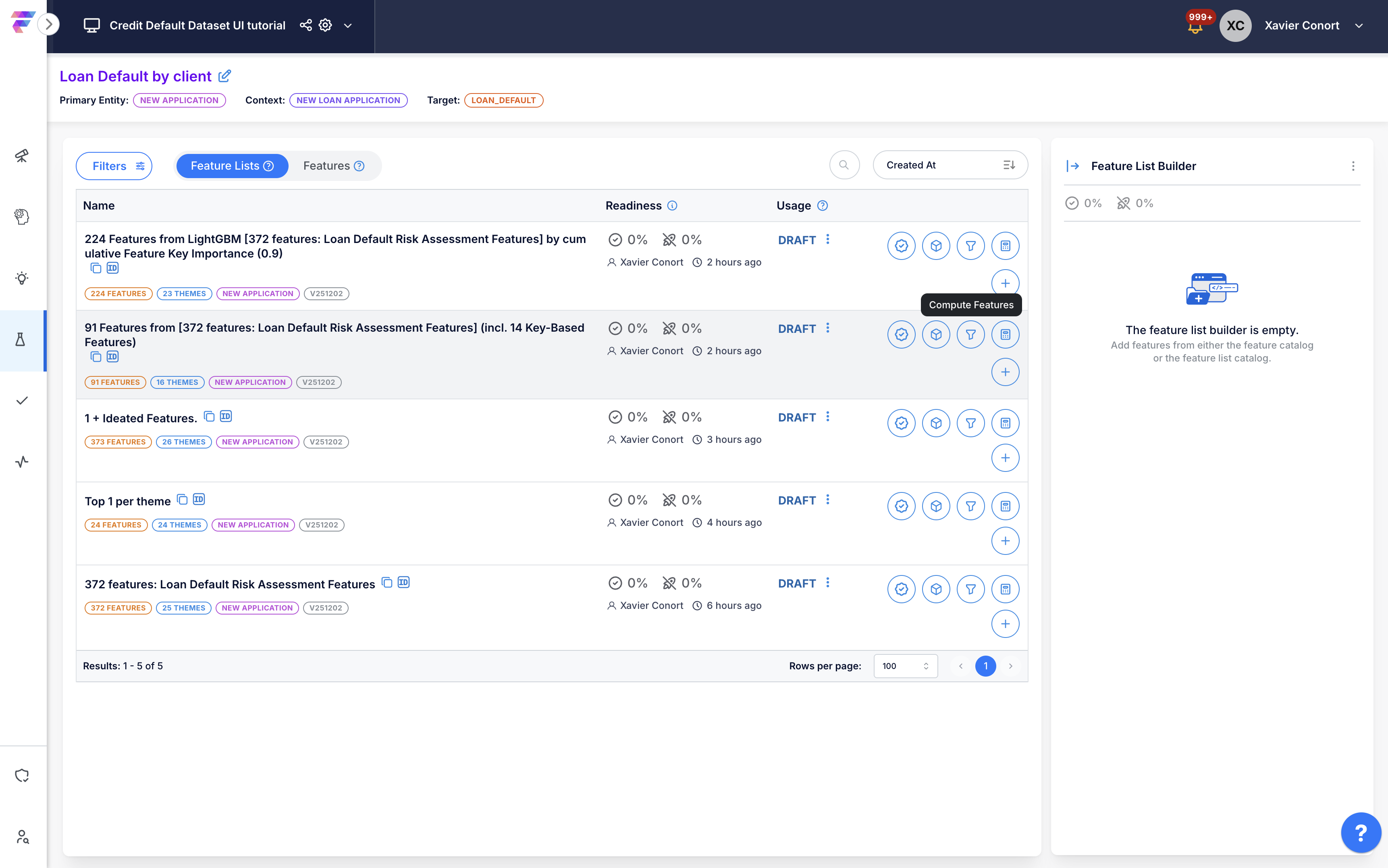
Task: Click the telescope icon in left sidebar
Action: click(x=22, y=156)
